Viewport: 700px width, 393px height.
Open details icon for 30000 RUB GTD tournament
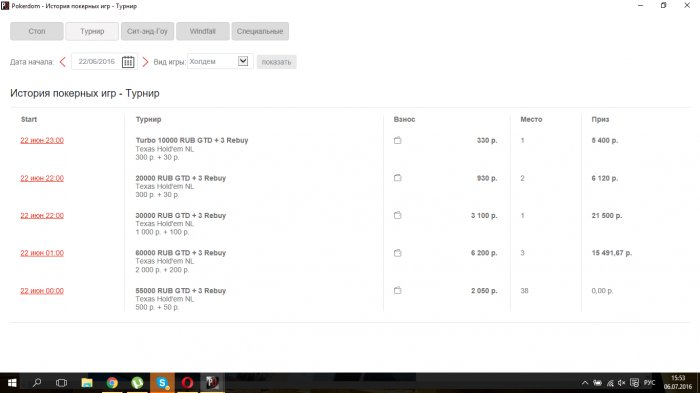point(397,215)
